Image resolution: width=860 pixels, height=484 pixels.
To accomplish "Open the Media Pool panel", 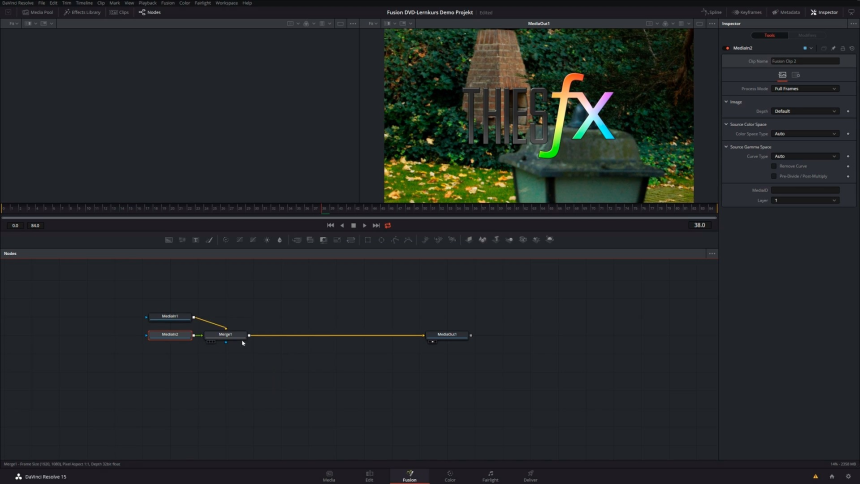I will 38,12.
